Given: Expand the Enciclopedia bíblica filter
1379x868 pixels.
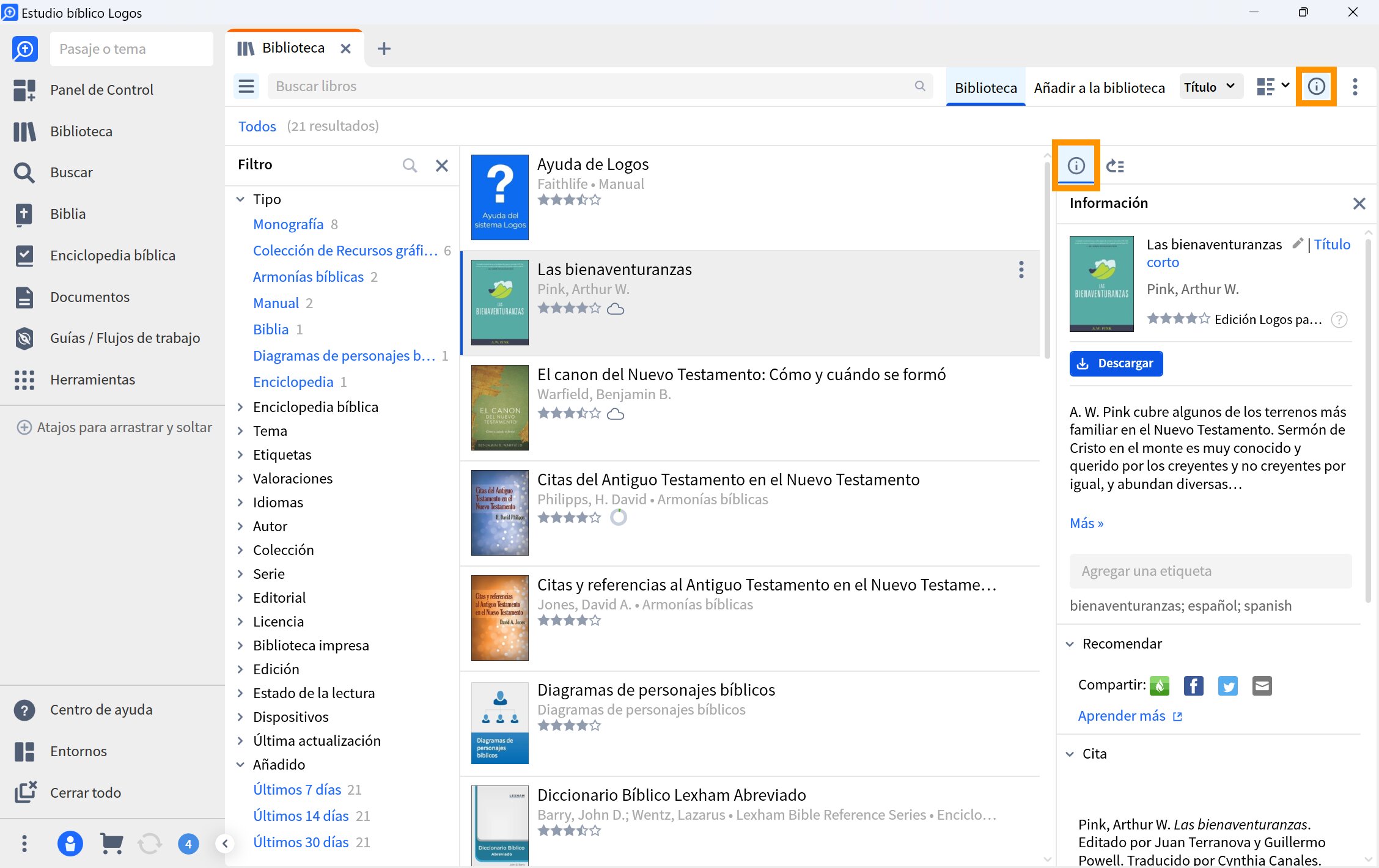Looking at the screenshot, I should coord(240,407).
